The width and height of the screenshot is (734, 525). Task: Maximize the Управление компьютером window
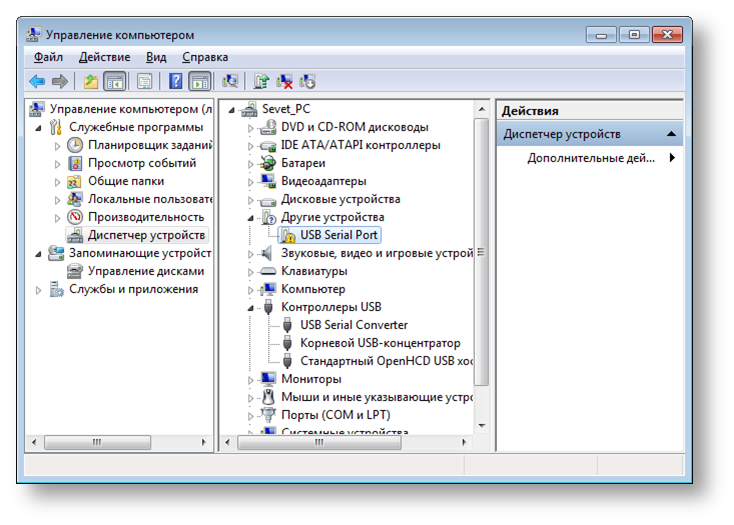tap(634, 35)
